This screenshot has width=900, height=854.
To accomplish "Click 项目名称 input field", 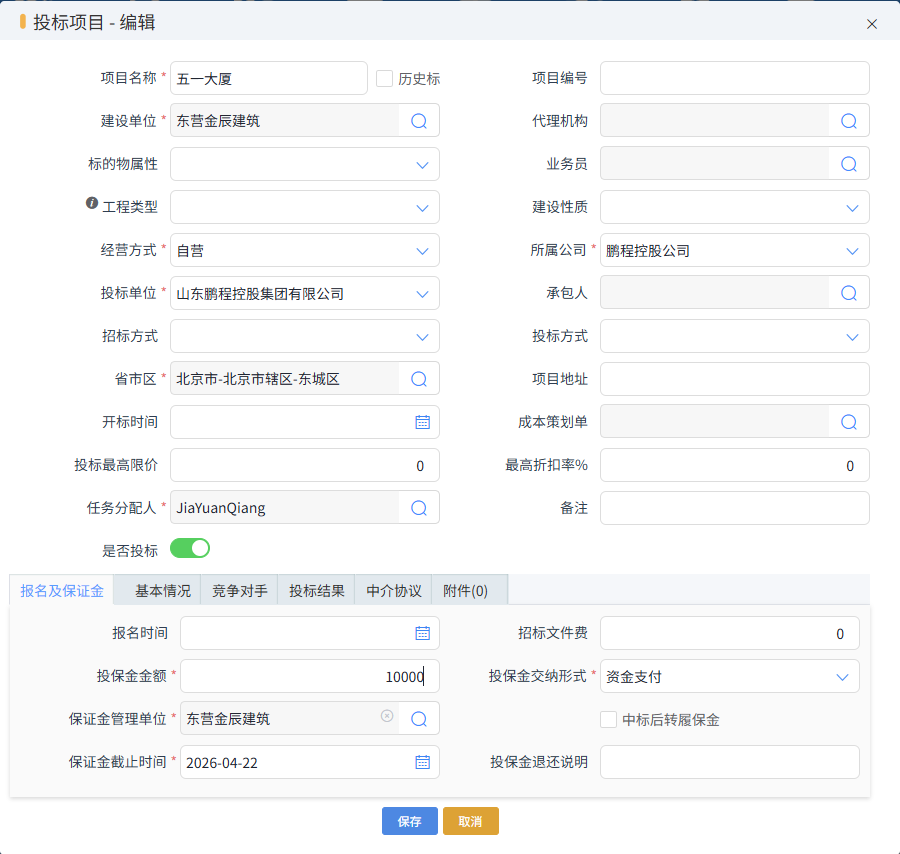I will click(x=269, y=78).
